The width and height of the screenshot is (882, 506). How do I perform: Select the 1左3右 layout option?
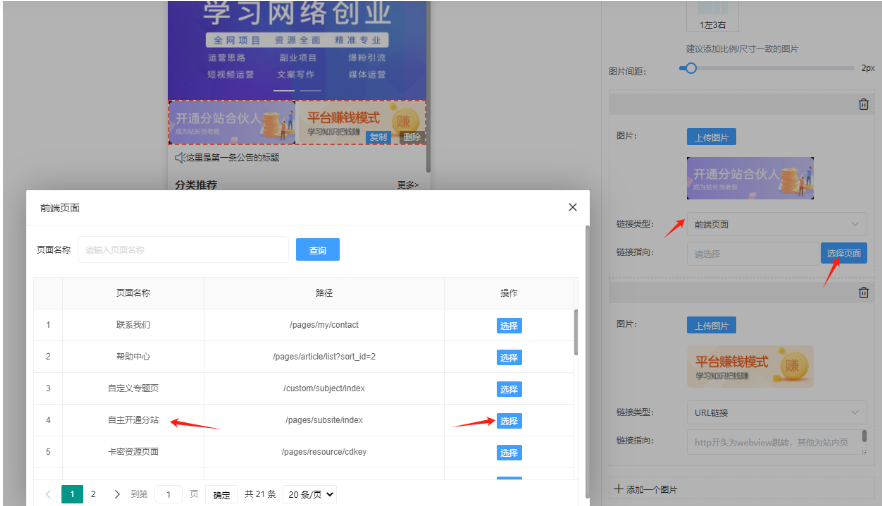pos(712,15)
